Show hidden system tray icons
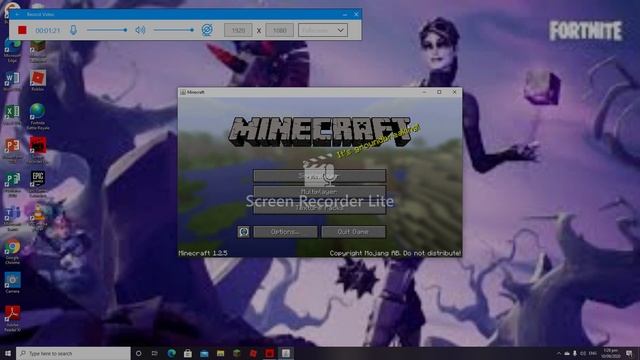640x360 pixels. tap(559, 353)
